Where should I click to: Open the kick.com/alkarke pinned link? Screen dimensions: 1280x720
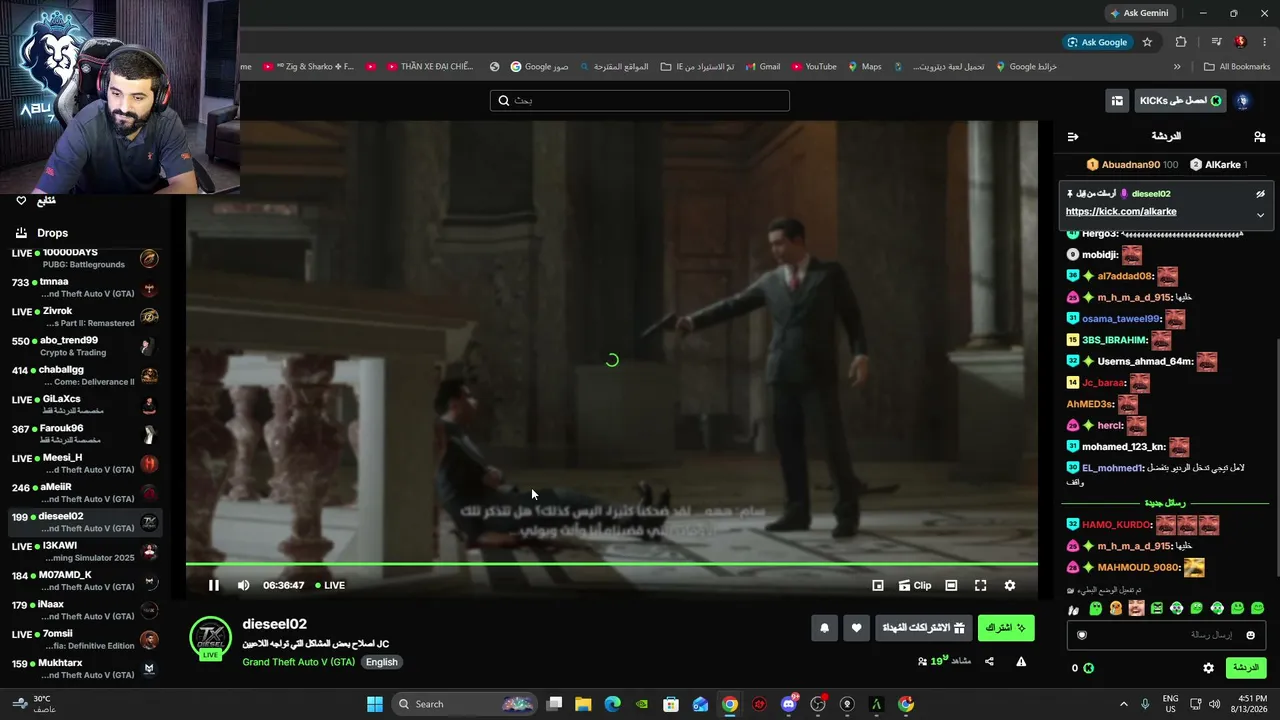(1121, 212)
